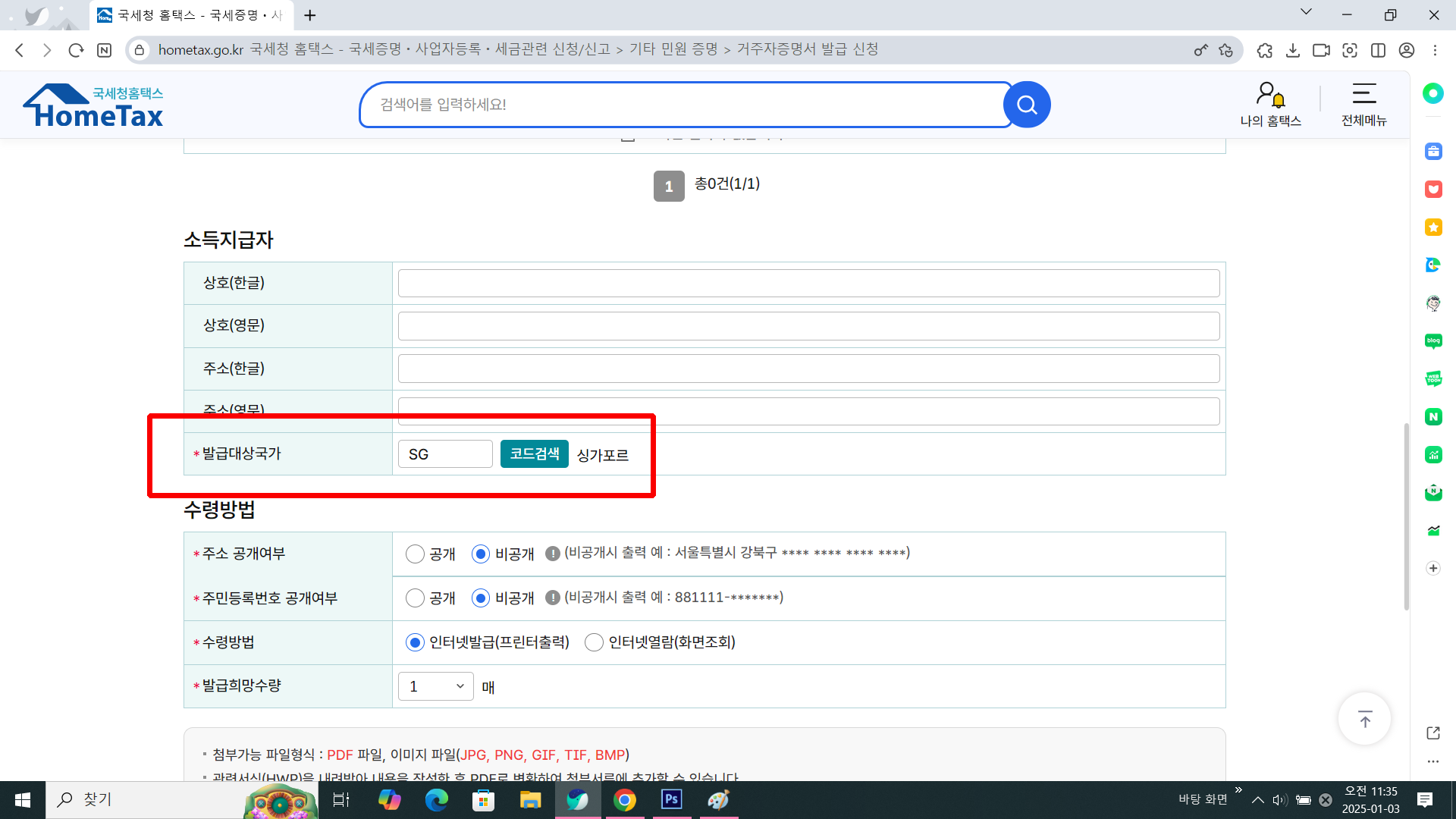Open the 전체메뉴 hamburger menu

pos(1363,95)
